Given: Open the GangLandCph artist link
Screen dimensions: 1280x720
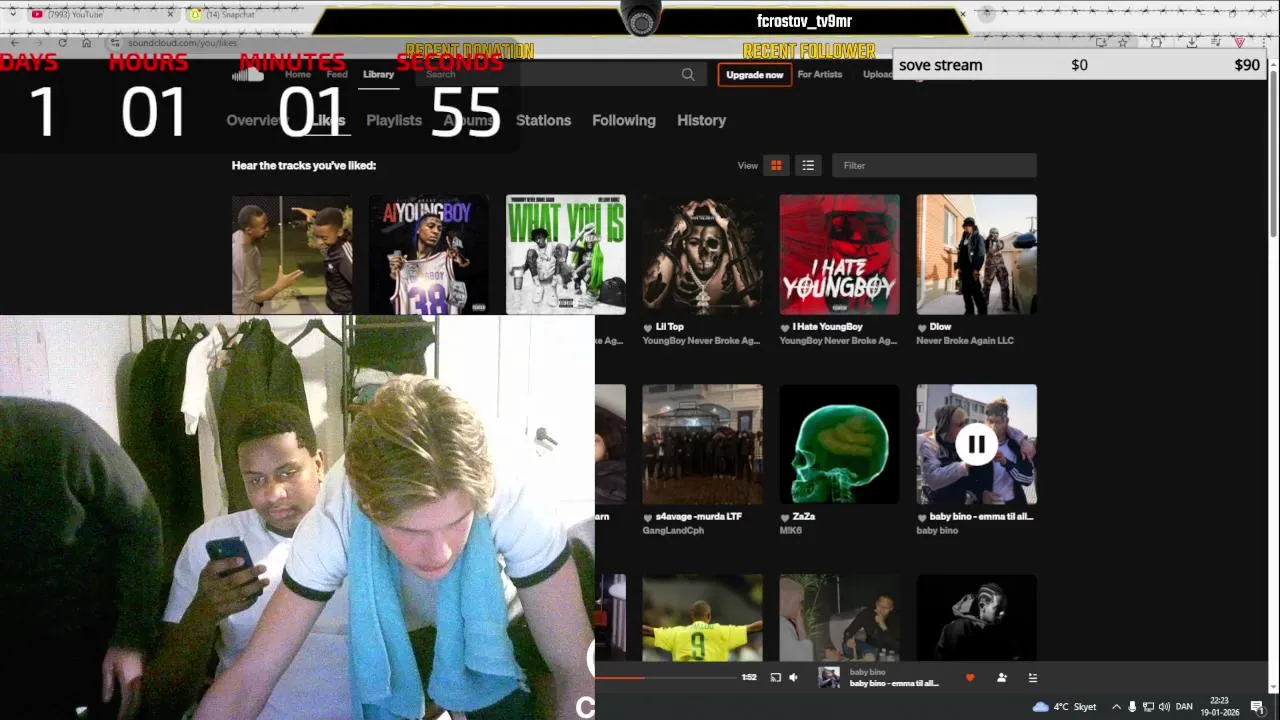Looking at the screenshot, I should point(673,531).
